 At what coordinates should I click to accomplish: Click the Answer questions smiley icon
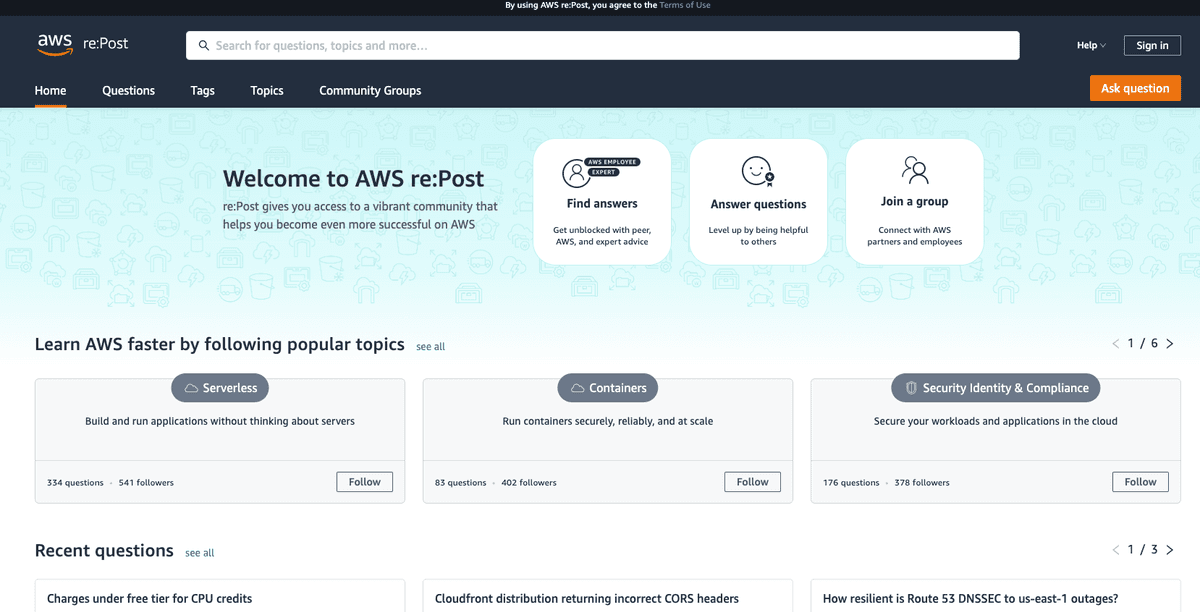[757, 172]
